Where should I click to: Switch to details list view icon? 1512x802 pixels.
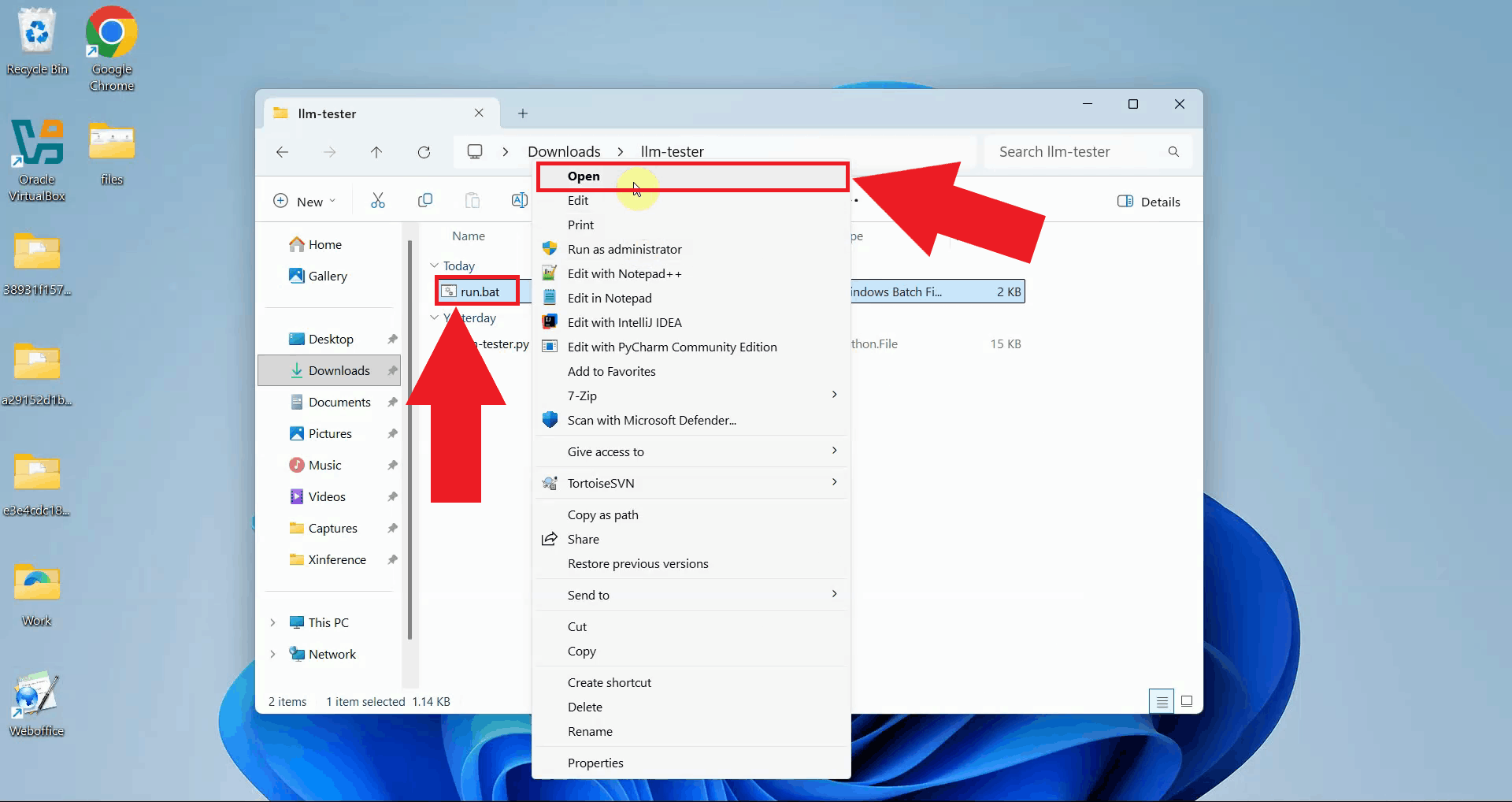[1162, 701]
